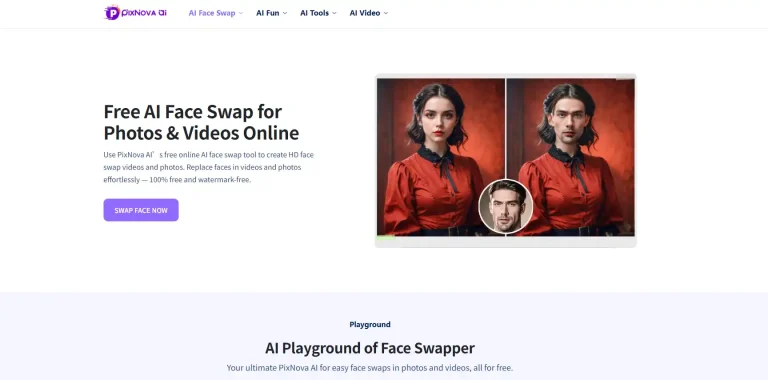768x380 pixels.
Task: Click the 'AI Playground of Face Swapper' heading
Action: click(370, 348)
